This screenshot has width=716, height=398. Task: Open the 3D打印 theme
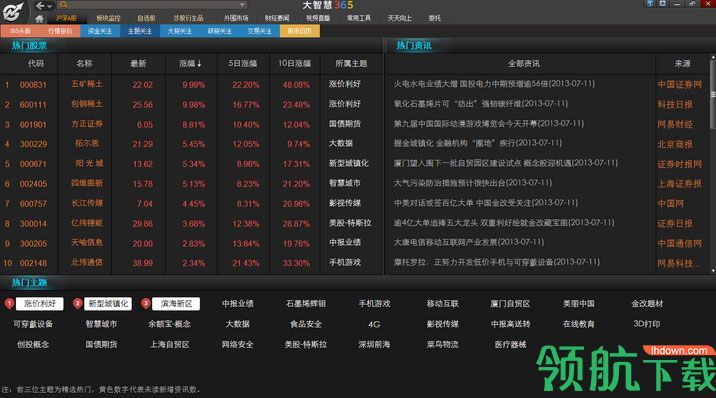coord(647,324)
